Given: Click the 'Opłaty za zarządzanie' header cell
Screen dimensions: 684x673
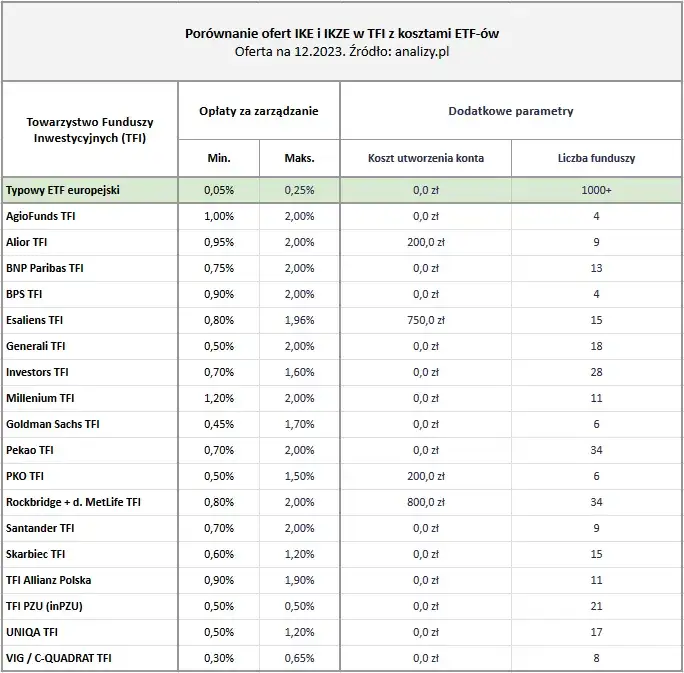Looking at the screenshot, I should point(259,111).
